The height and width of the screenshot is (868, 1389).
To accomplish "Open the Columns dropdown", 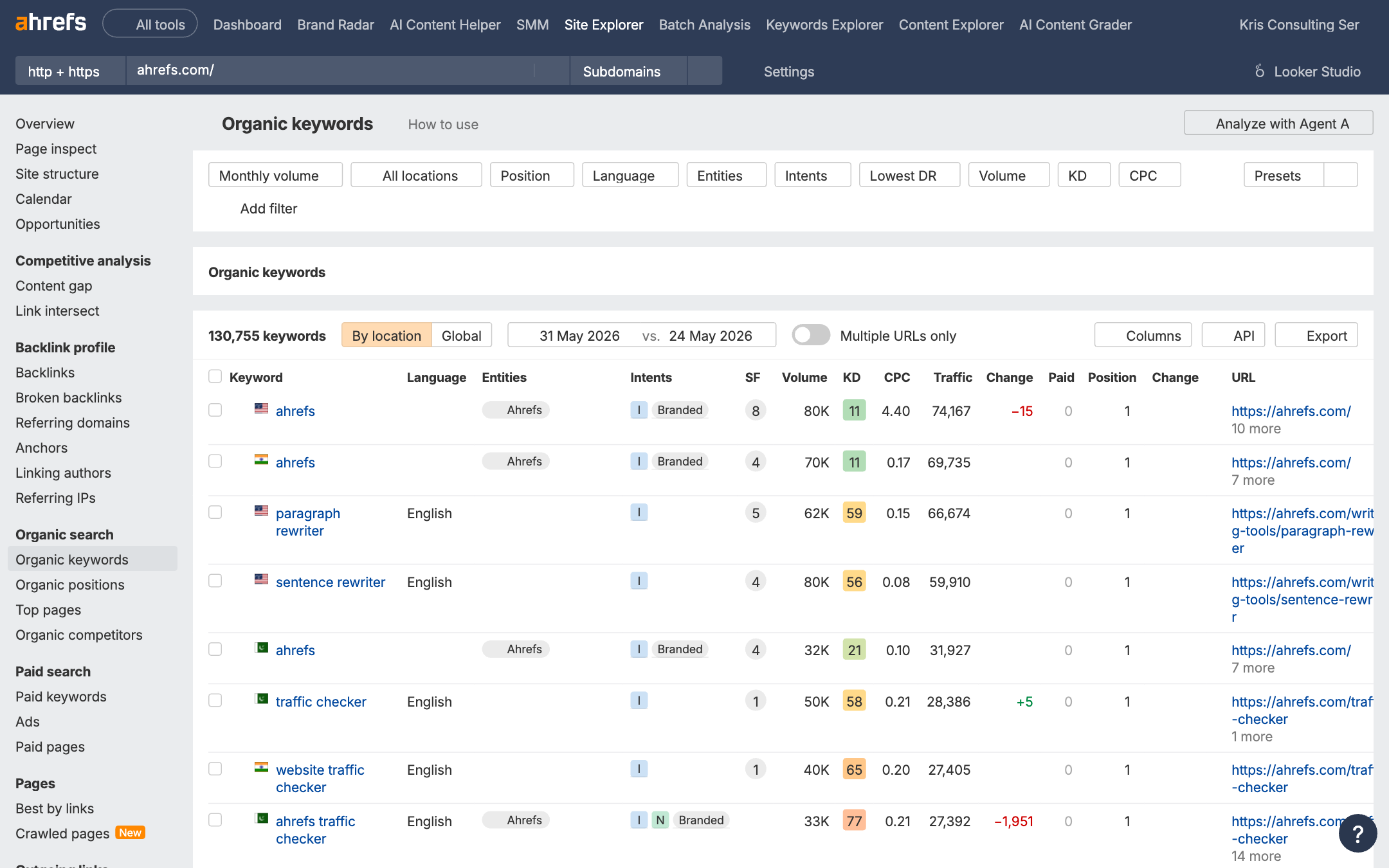I will point(1143,335).
